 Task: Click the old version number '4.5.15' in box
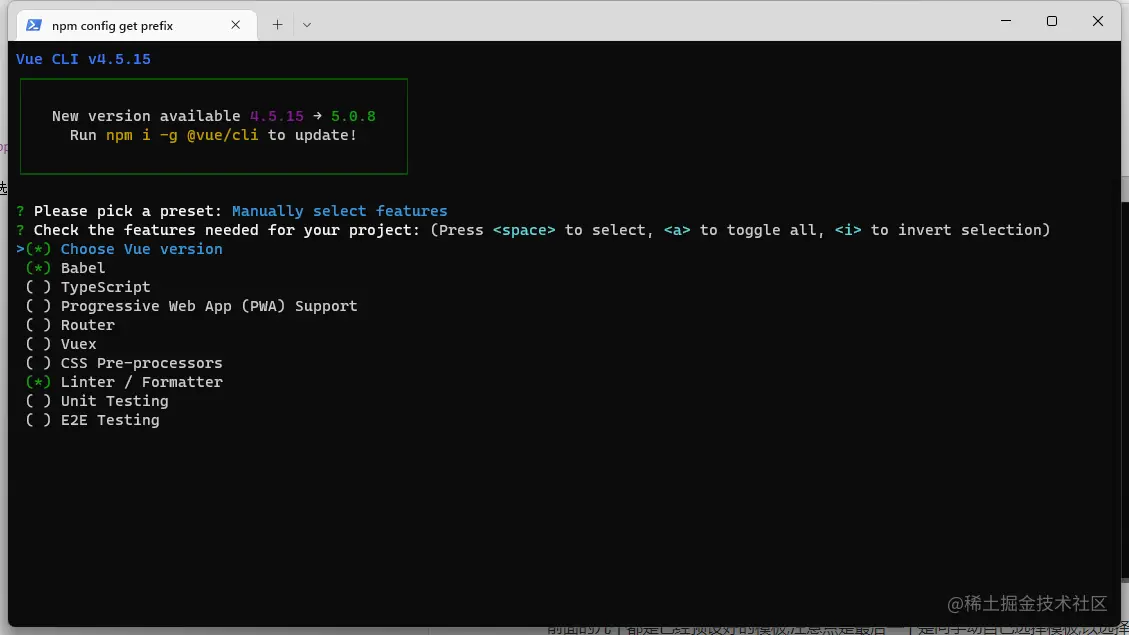tap(276, 116)
